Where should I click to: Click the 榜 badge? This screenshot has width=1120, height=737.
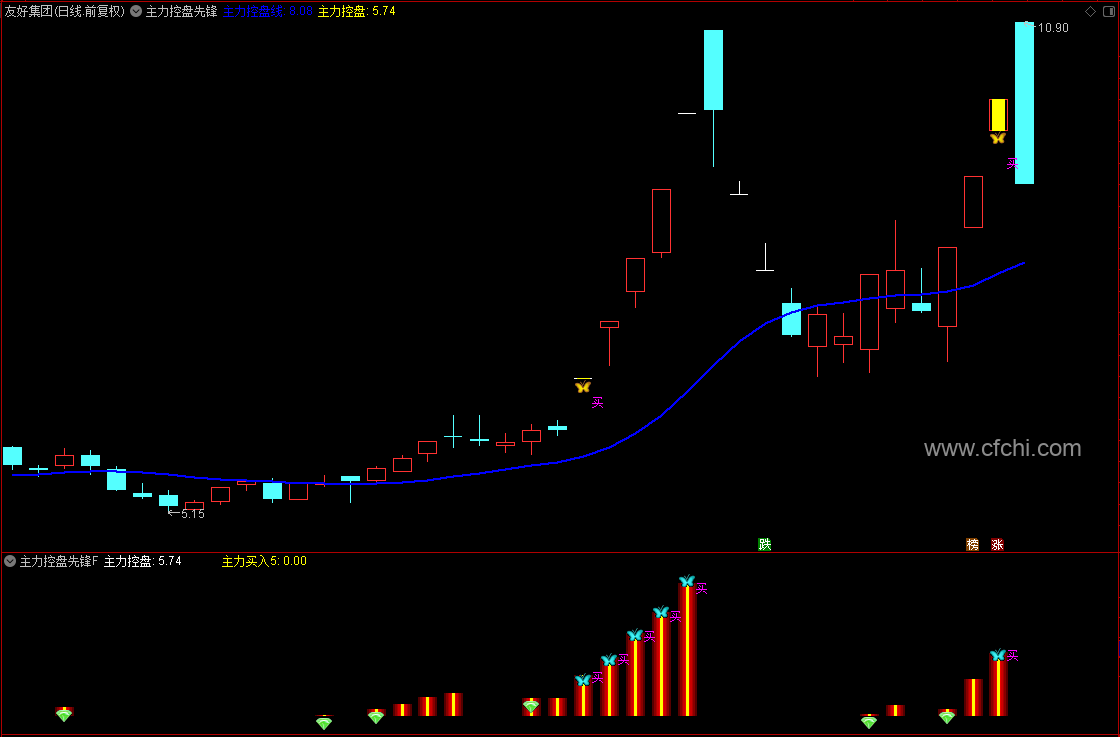pyautogui.click(x=972, y=545)
